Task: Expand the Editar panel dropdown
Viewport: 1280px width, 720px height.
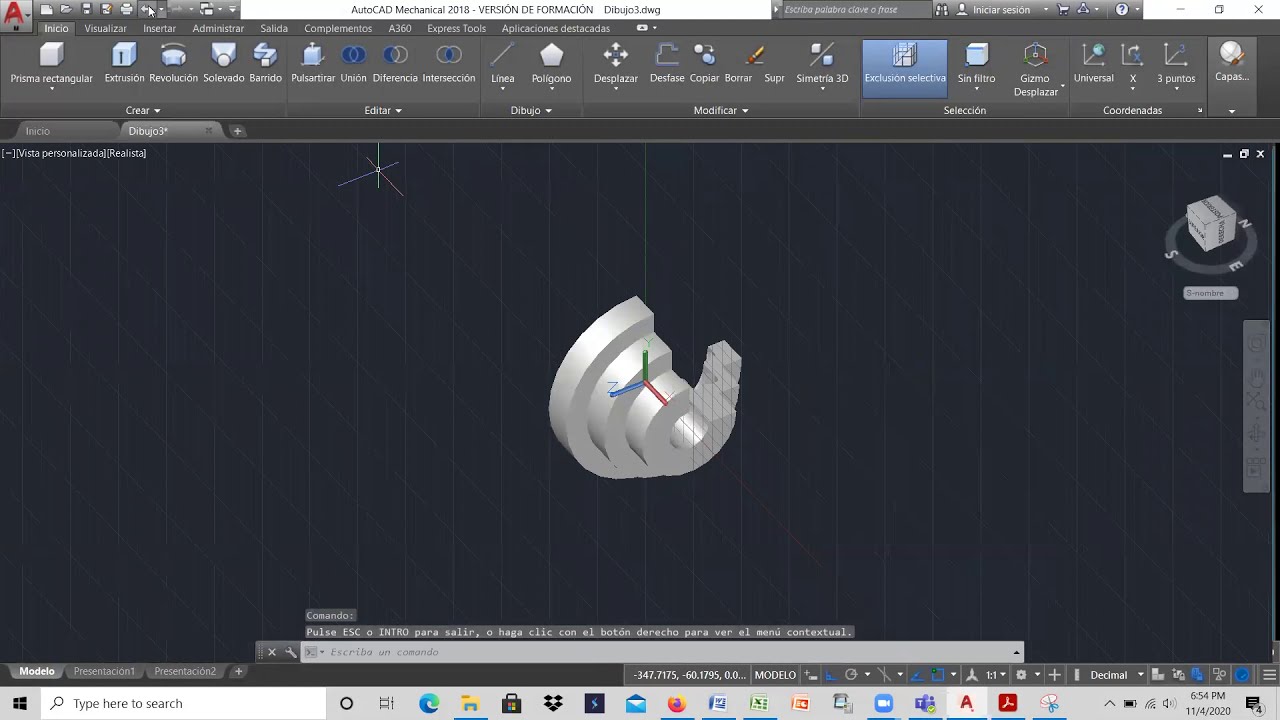Action: tap(383, 110)
